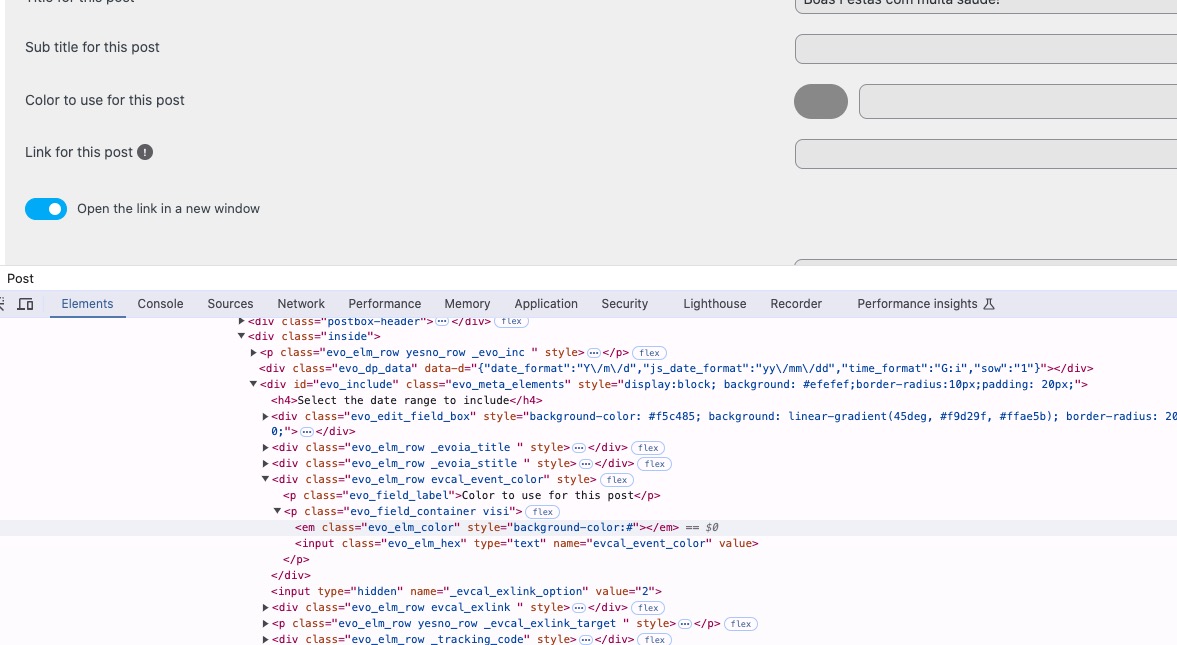Expand the evcal_exlink row node
This screenshot has height=645, width=1177.
265,607
